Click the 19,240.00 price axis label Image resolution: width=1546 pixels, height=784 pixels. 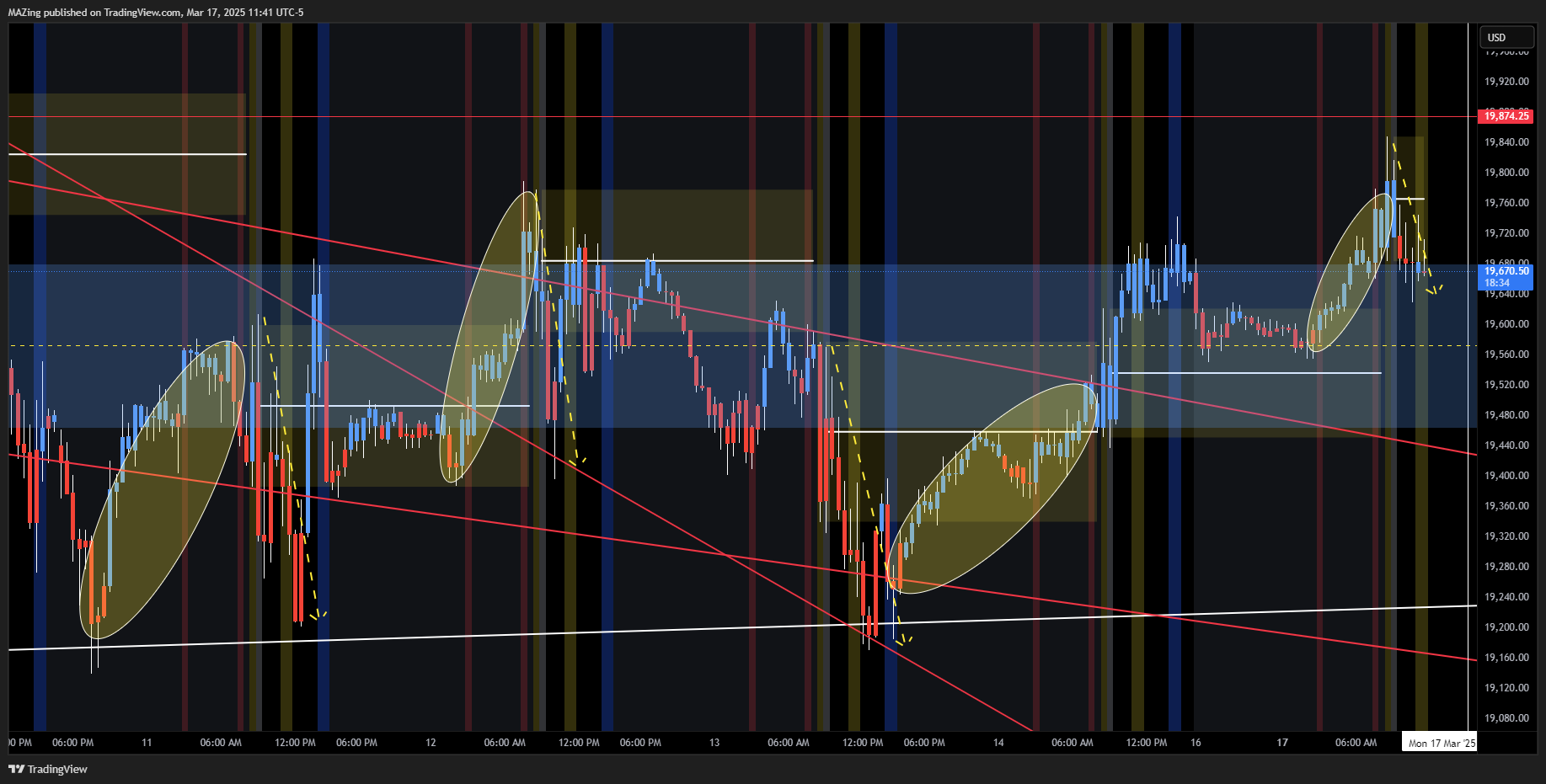[x=1506, y=597]
